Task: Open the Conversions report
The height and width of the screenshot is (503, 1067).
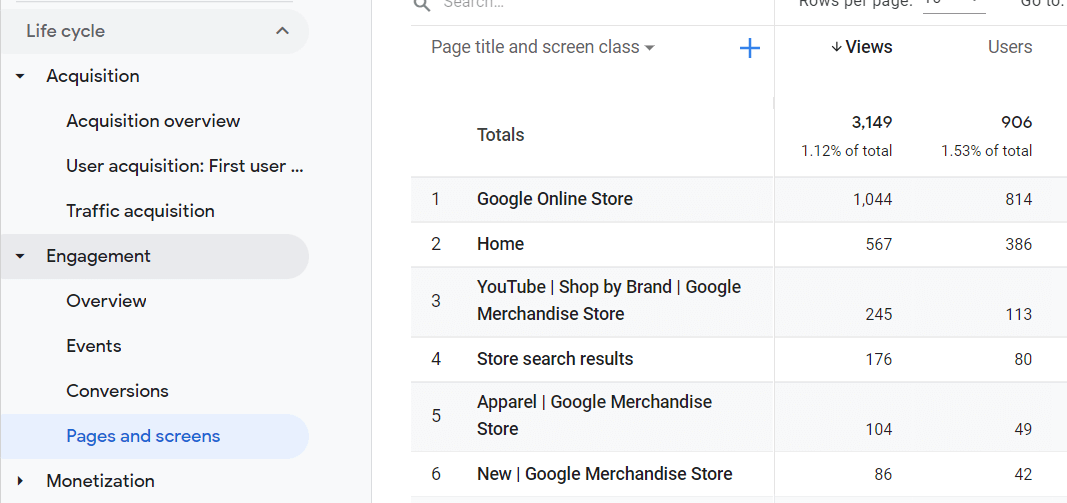Action: 117,391
